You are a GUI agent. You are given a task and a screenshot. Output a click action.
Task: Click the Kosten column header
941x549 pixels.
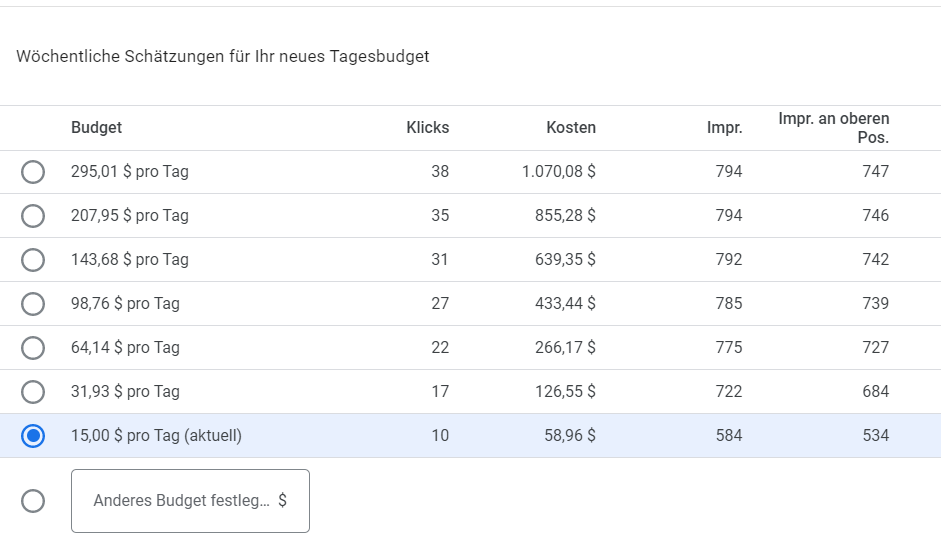(x=571, y=127)
